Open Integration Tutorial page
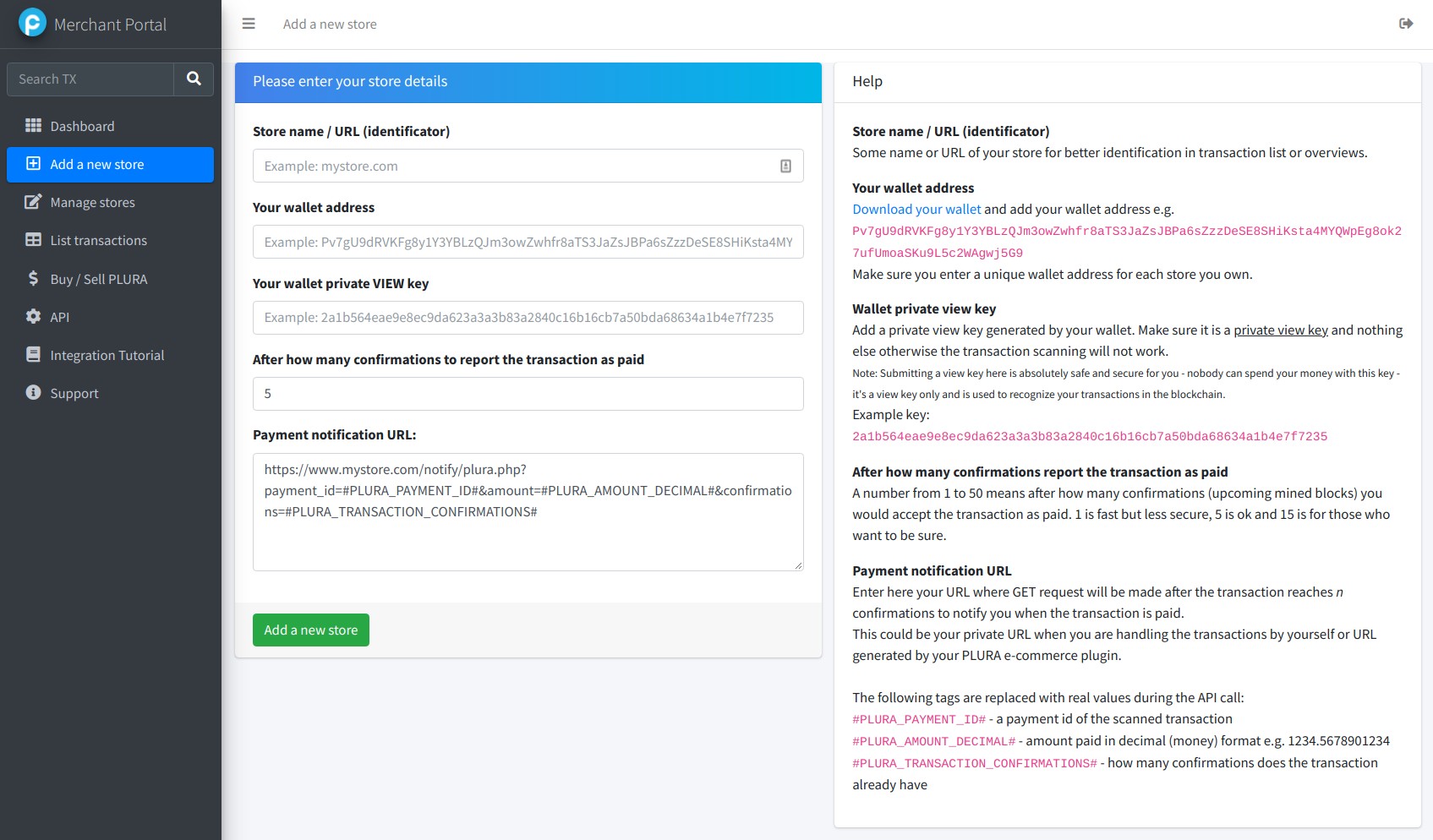This screenshot has width=1433, height=840. coord(110,356)
